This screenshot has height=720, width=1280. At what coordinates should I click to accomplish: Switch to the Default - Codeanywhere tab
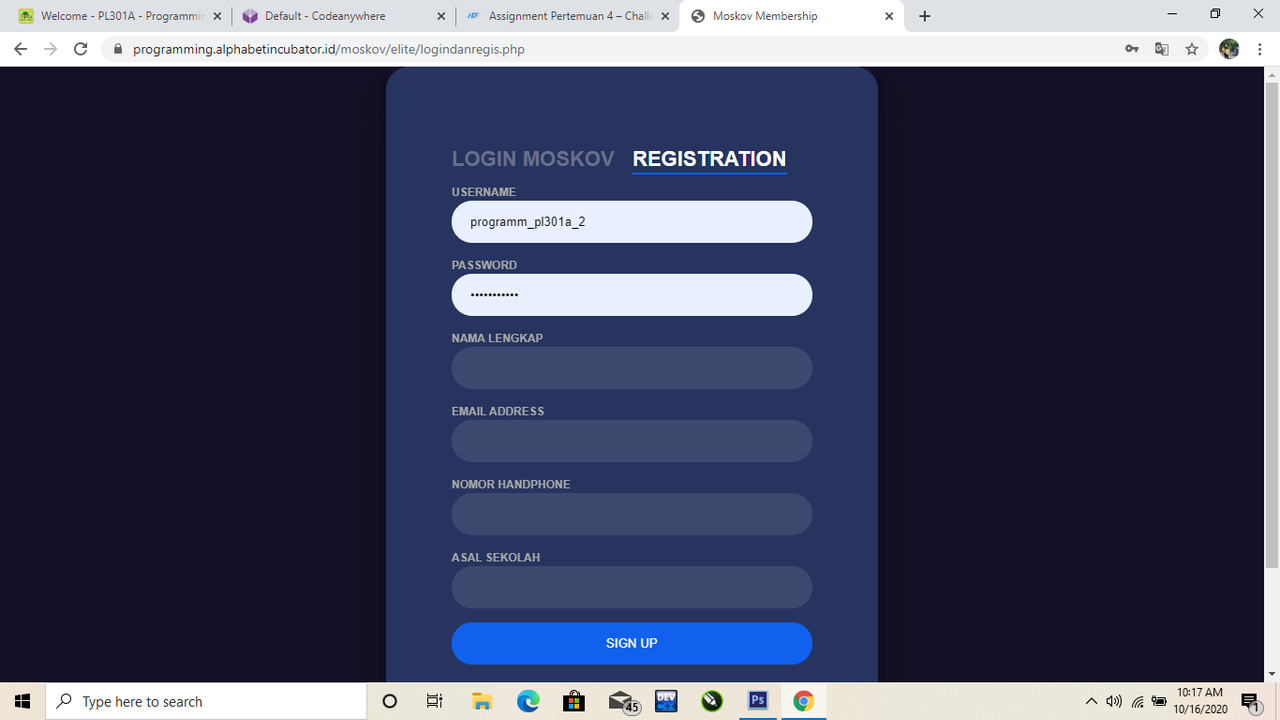pyautogui.click(x=341, y=16)
